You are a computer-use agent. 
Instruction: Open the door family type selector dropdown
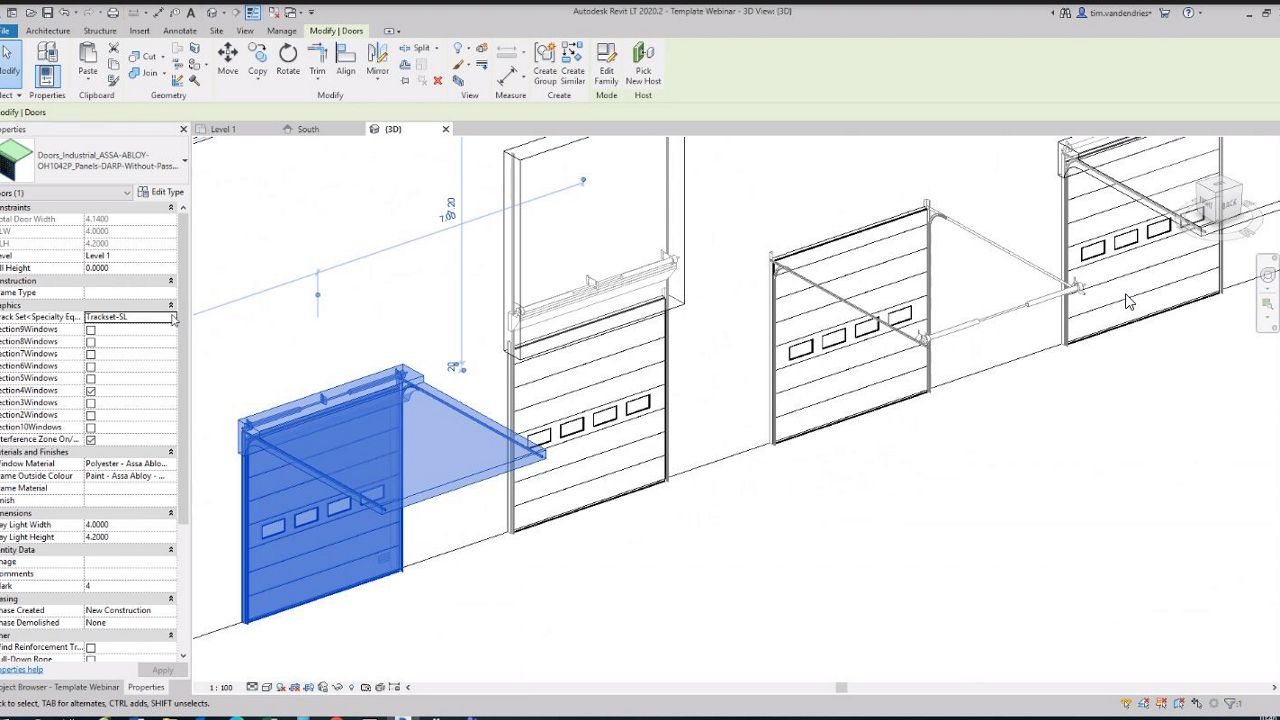coord(184,161)
